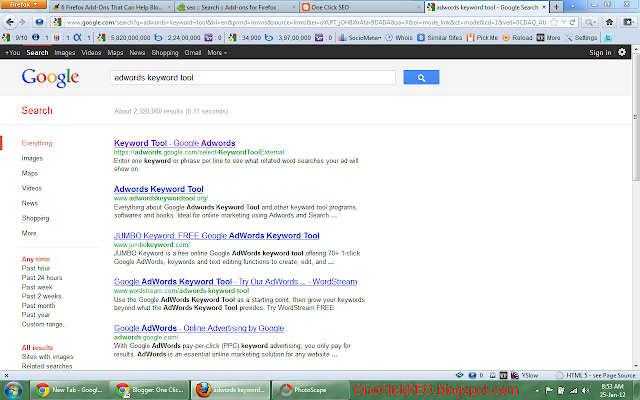Open the SEO toolbar Settings

(x=581, y=38)
